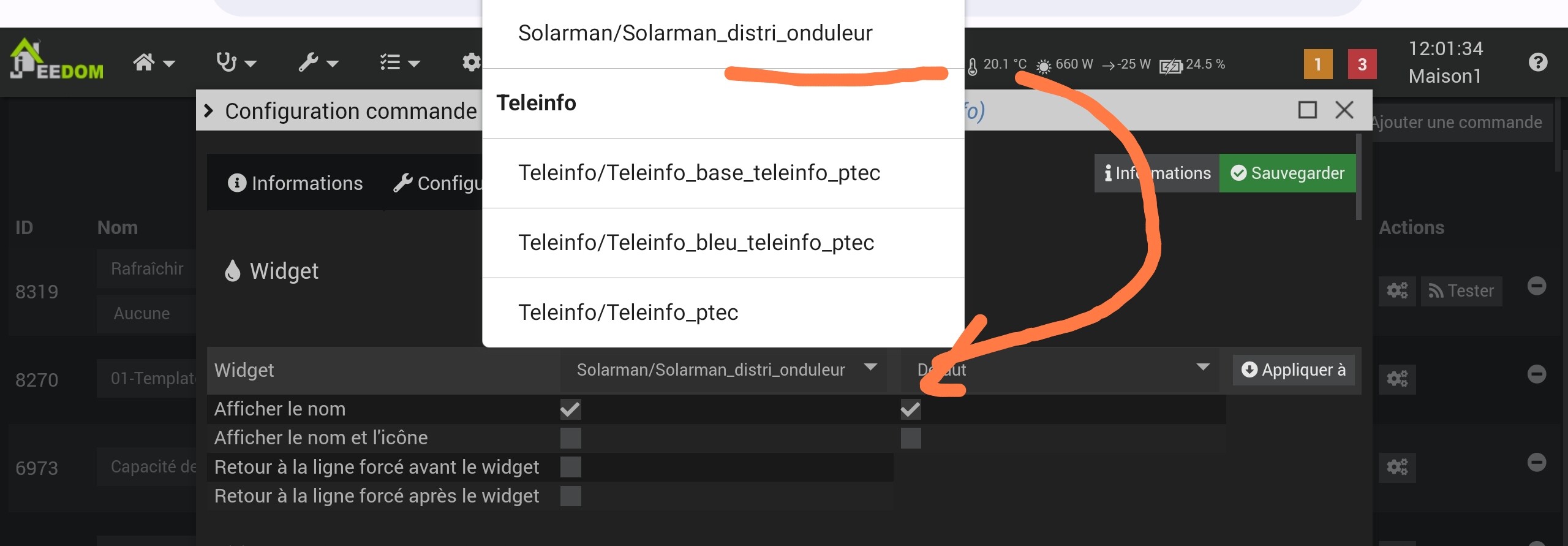Click the gears icon for command 8319

[1397, 290]
